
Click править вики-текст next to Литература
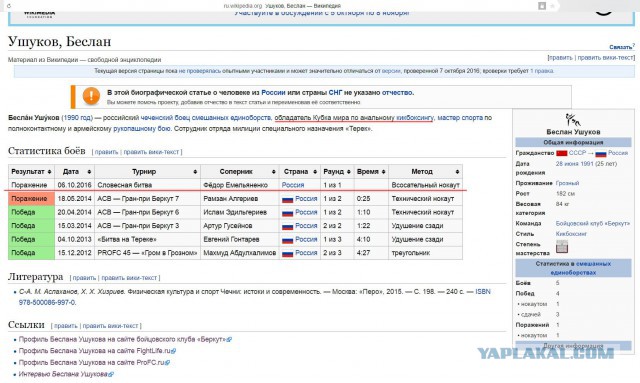click(129, 278)
